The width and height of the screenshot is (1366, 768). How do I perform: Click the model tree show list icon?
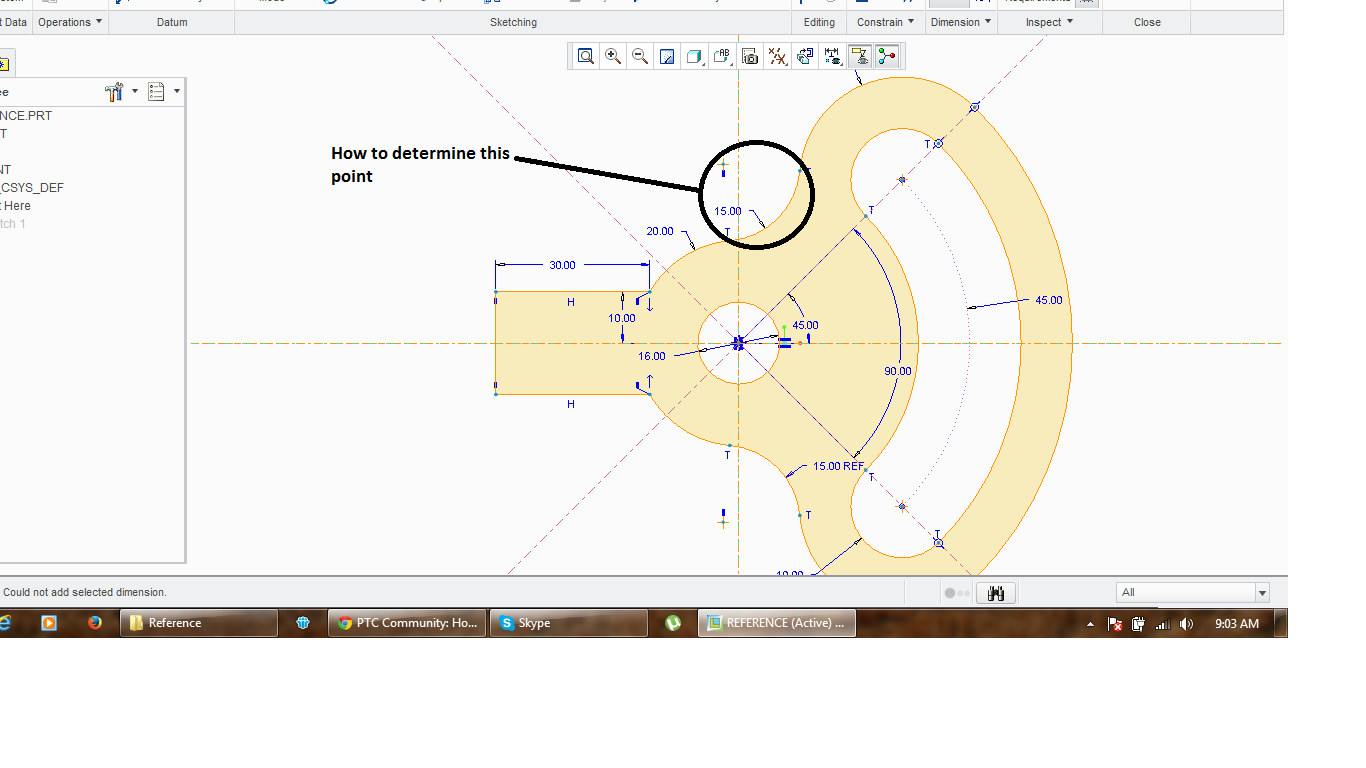[156, 92]
